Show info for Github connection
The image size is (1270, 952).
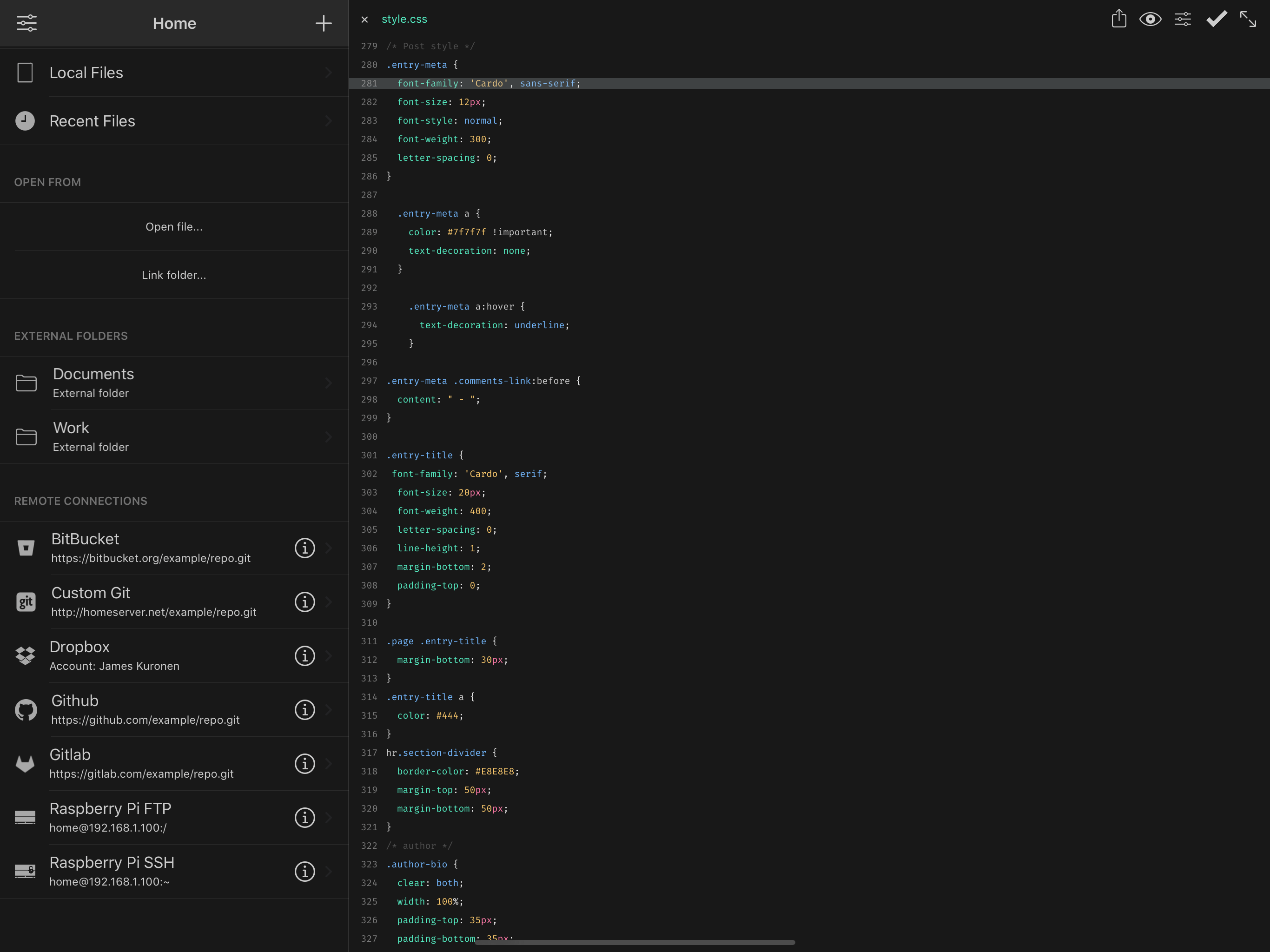coord(305,710)
